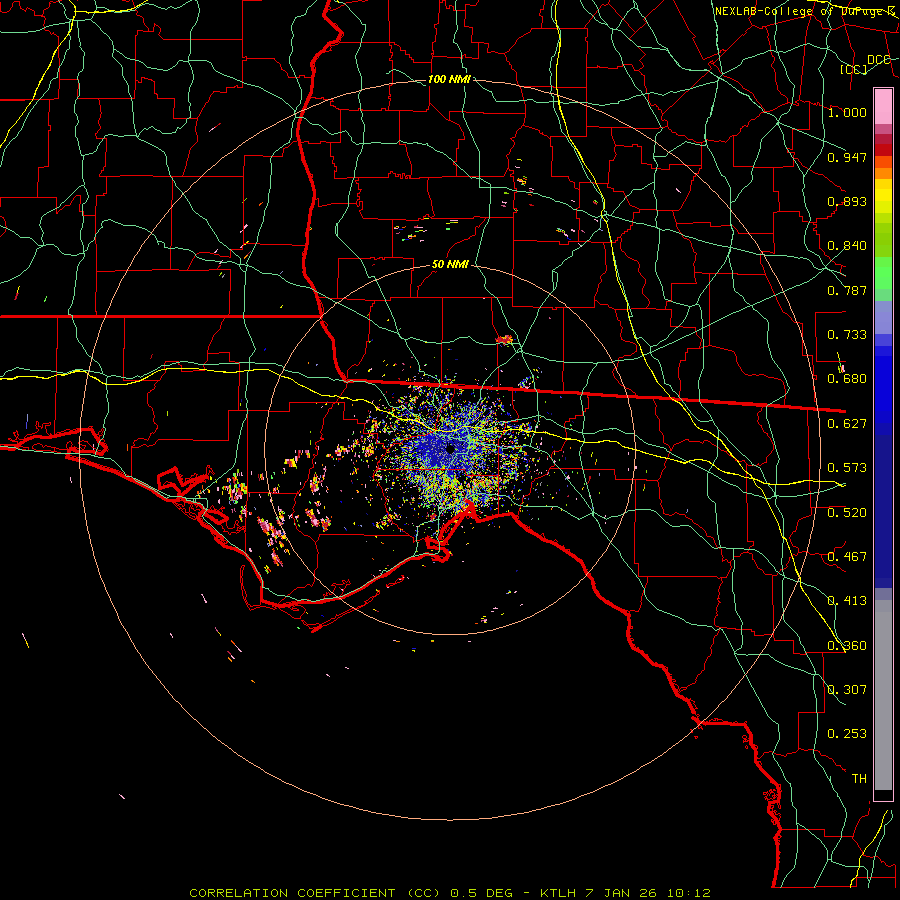Click the 0.893 scale label
The image size is (900, 900).
pyautogui.click(x=847, y=201)
